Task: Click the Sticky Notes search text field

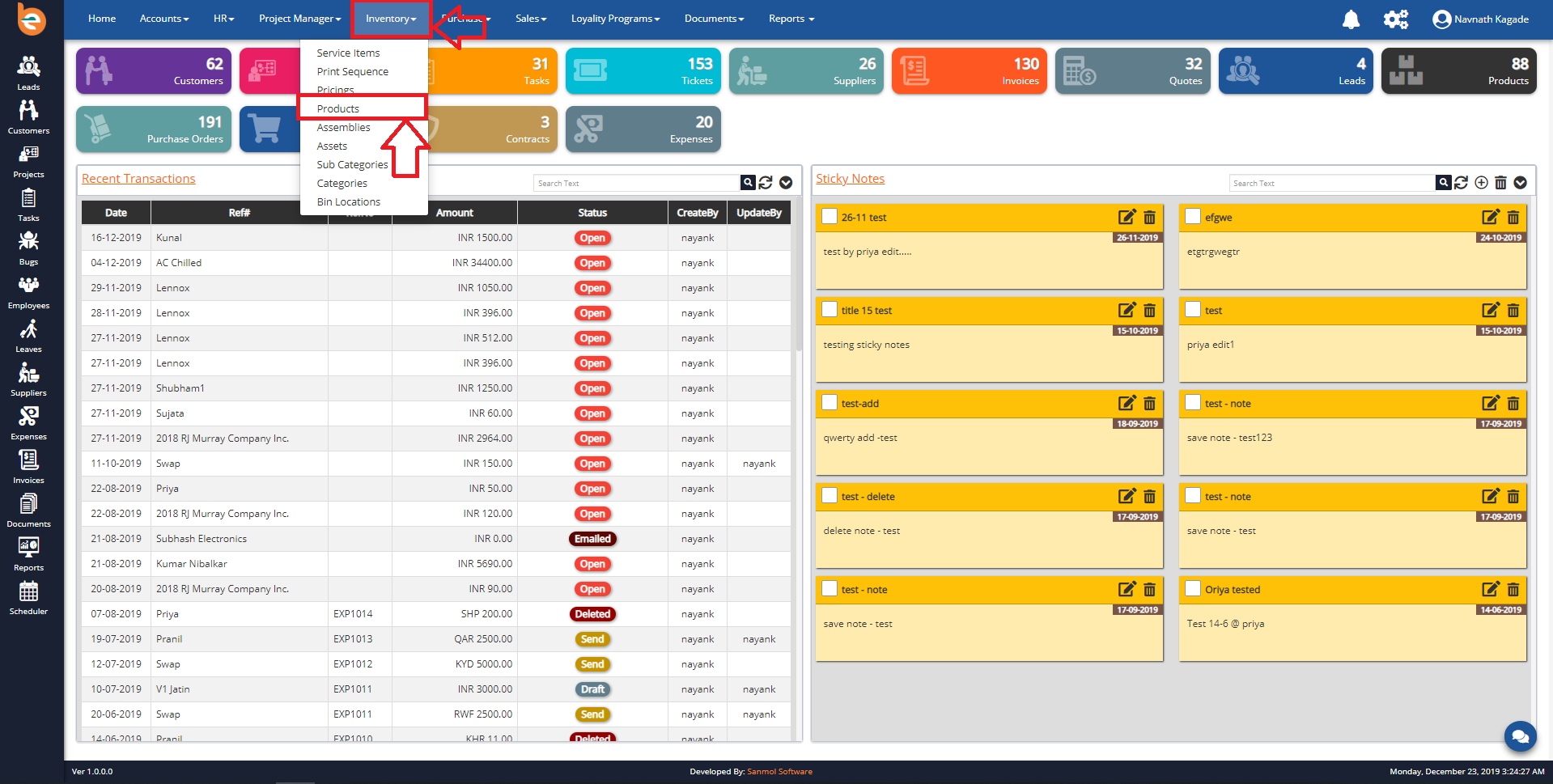Action: point(1332,183)
